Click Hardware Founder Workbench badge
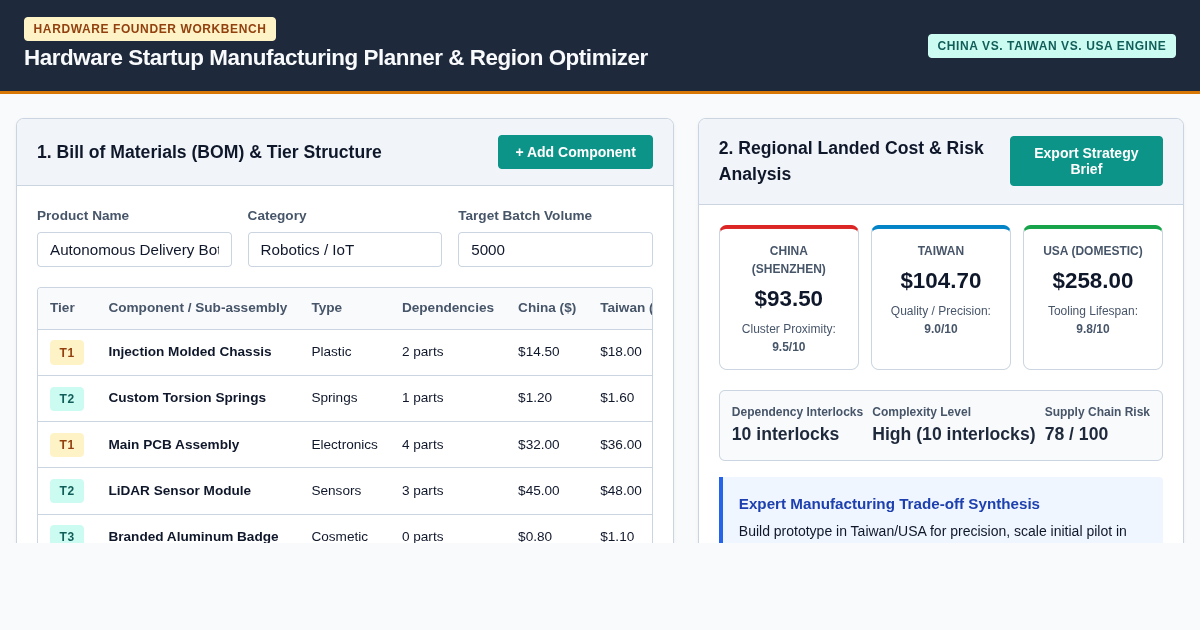 [x=150, y=29]
